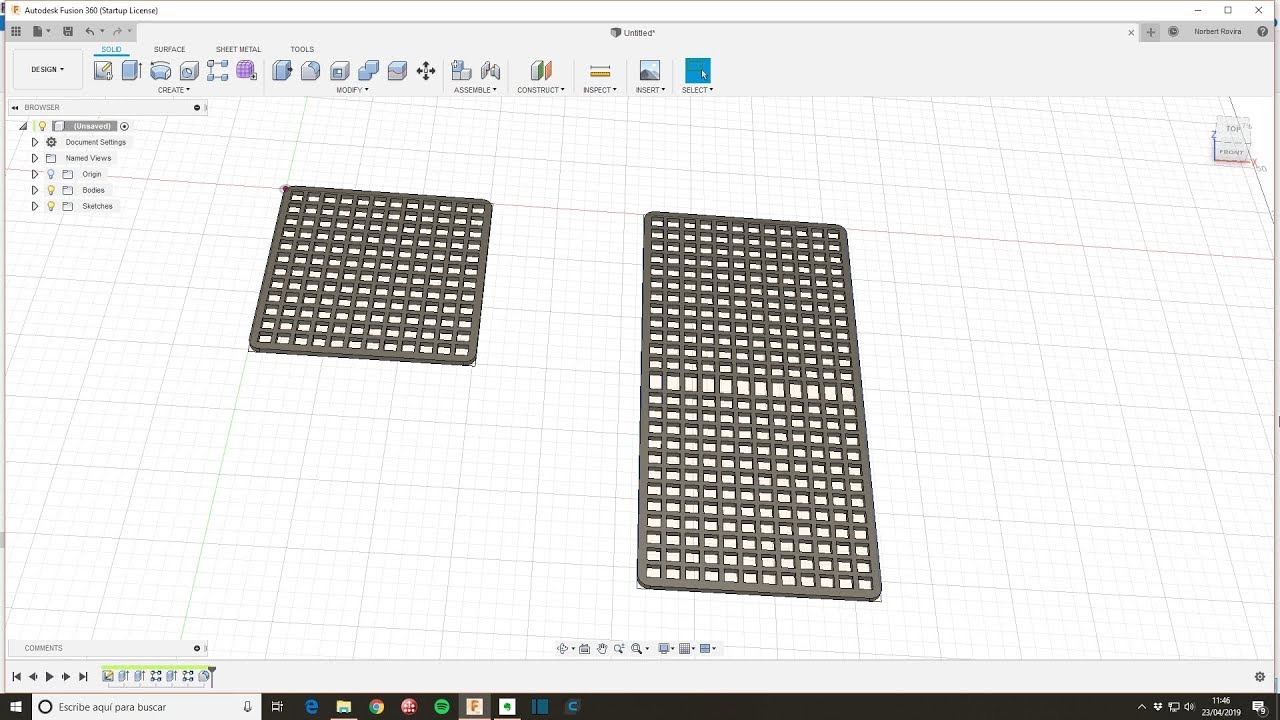1280x720 pixels.
Task: Select the Create Form tool
Action: pyautogui.click(x=246, y=70)
